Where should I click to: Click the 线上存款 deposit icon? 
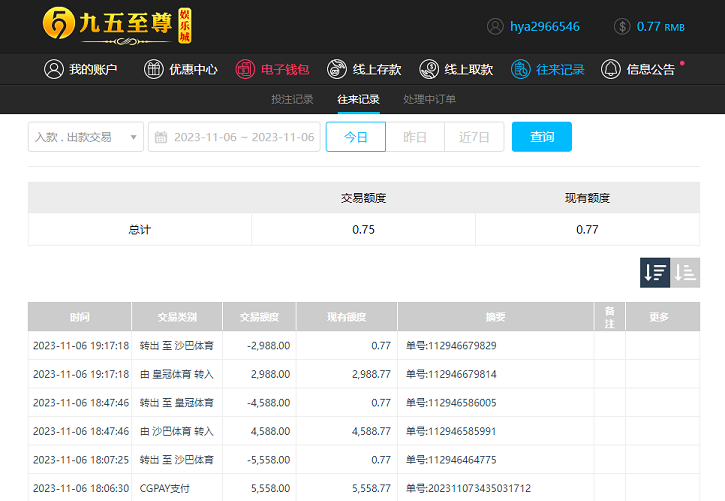tap(337, 70)
